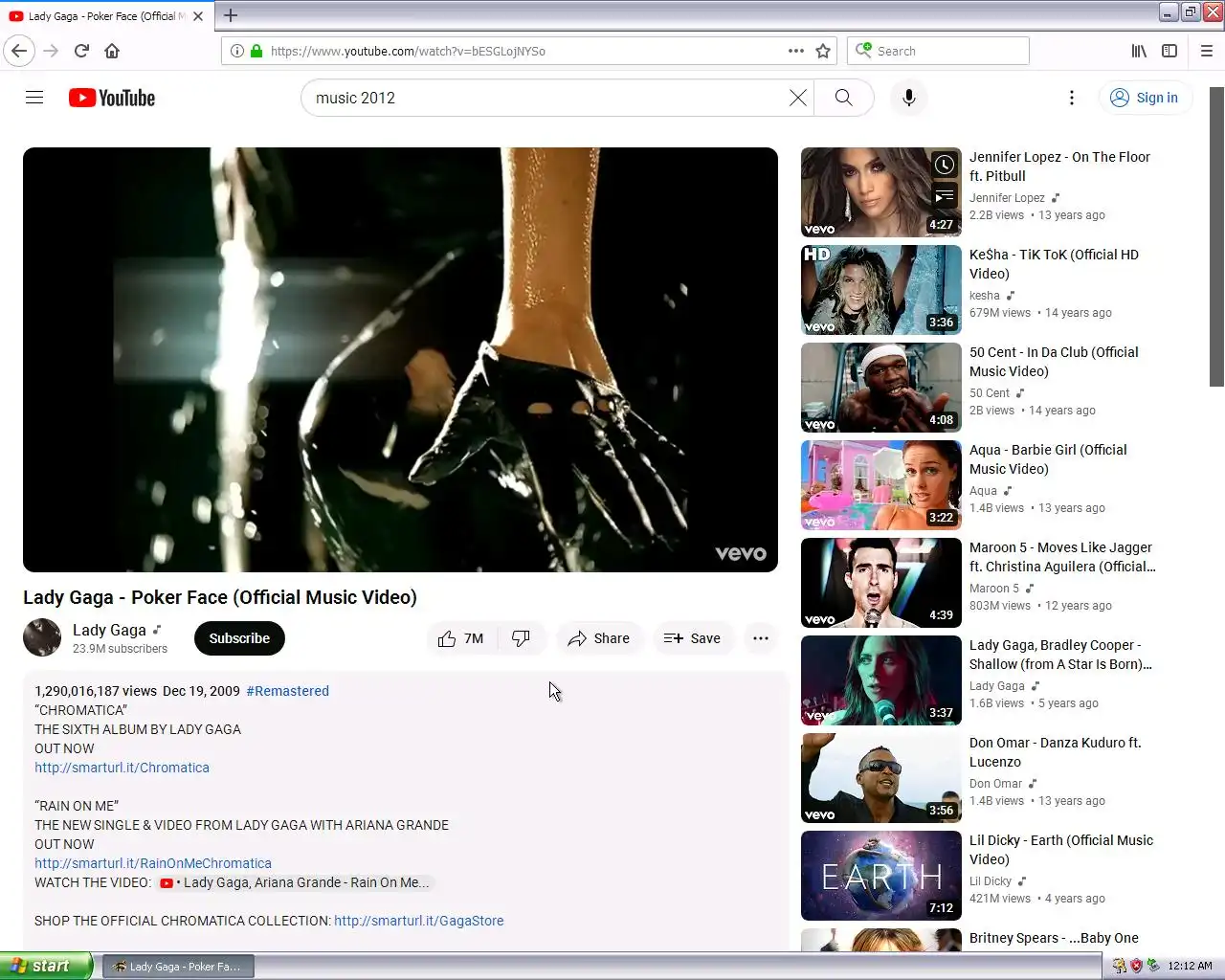Add Jennifer Lopez video to queue
1225x980 pixels.
pos(945,196)
